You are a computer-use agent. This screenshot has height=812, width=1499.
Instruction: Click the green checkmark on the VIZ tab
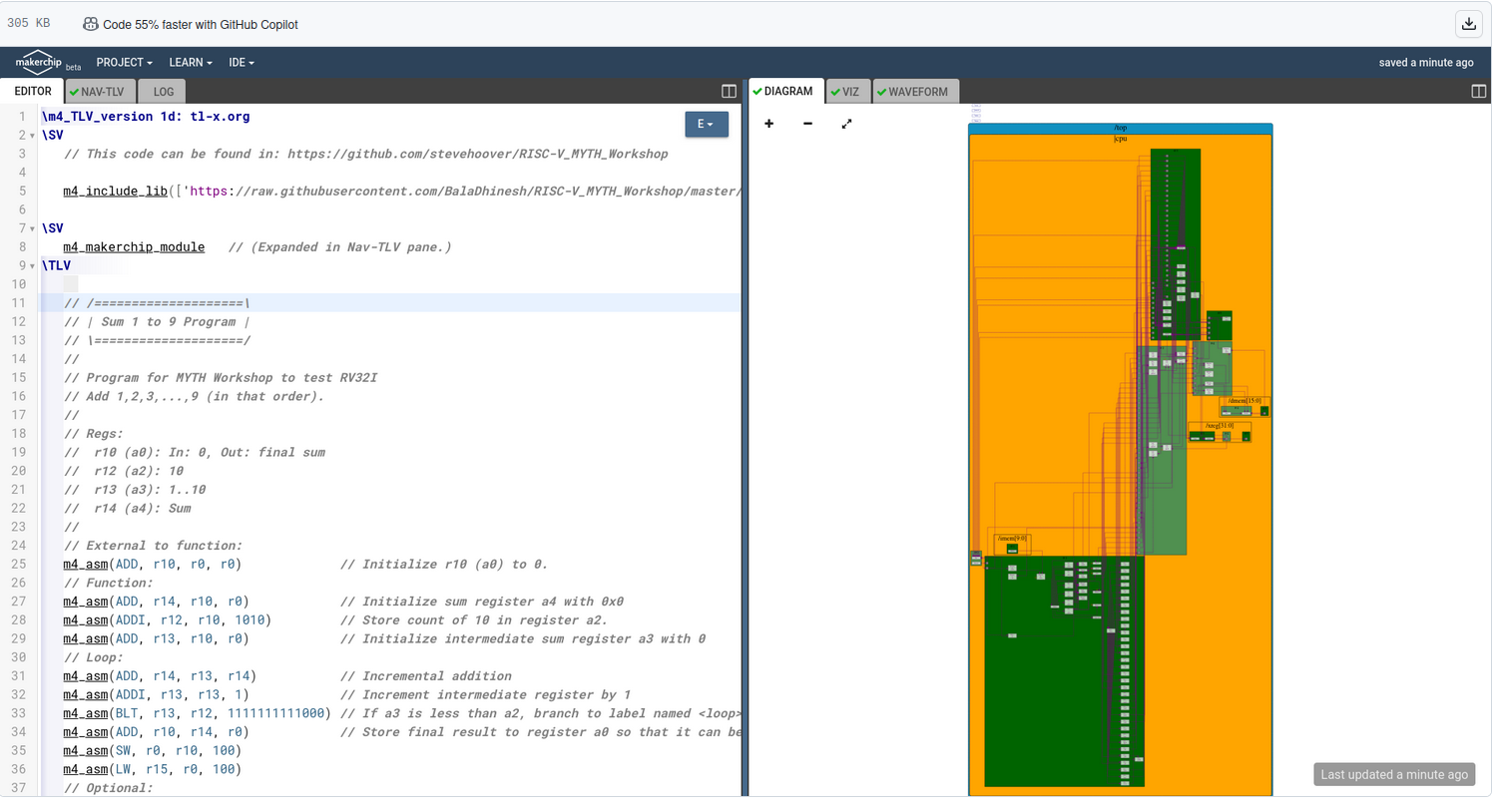[835, 90]
